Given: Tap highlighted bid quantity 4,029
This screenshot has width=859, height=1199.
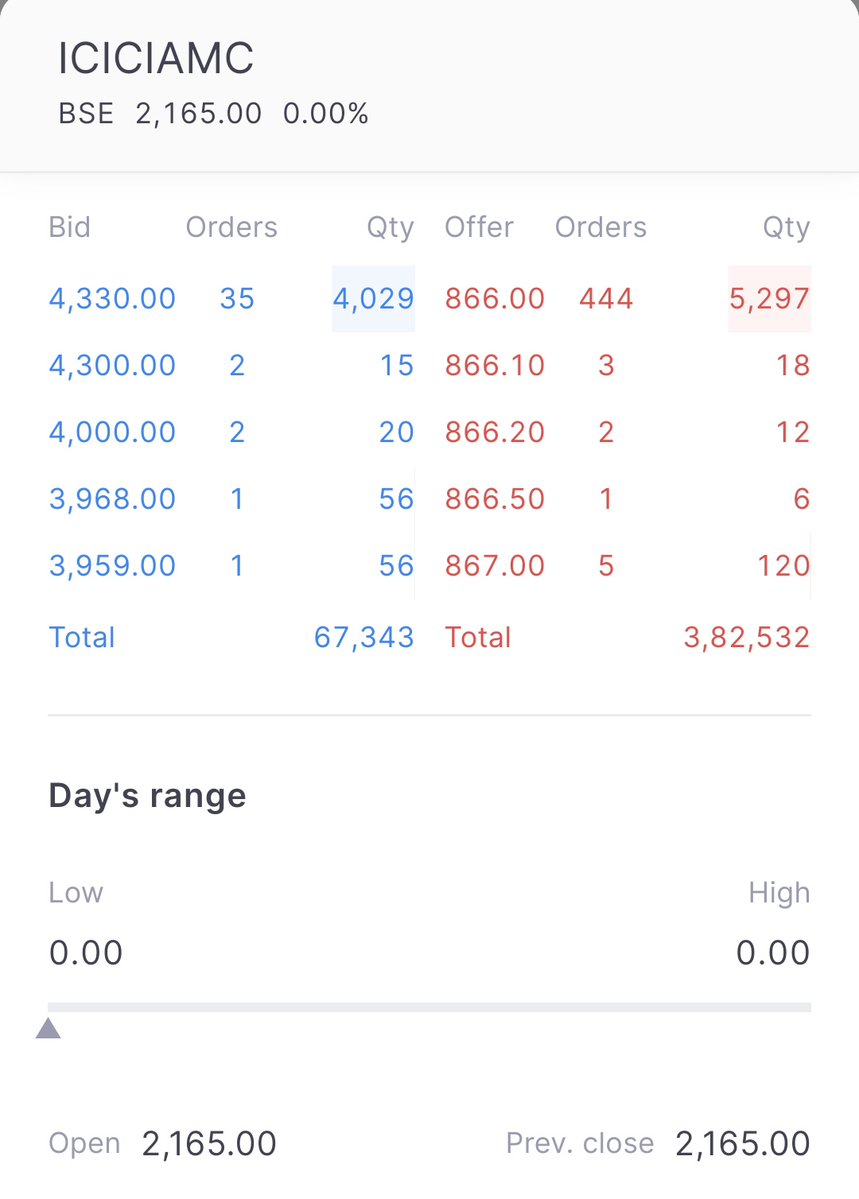Looking at the screenshot, I should [373, 298].
